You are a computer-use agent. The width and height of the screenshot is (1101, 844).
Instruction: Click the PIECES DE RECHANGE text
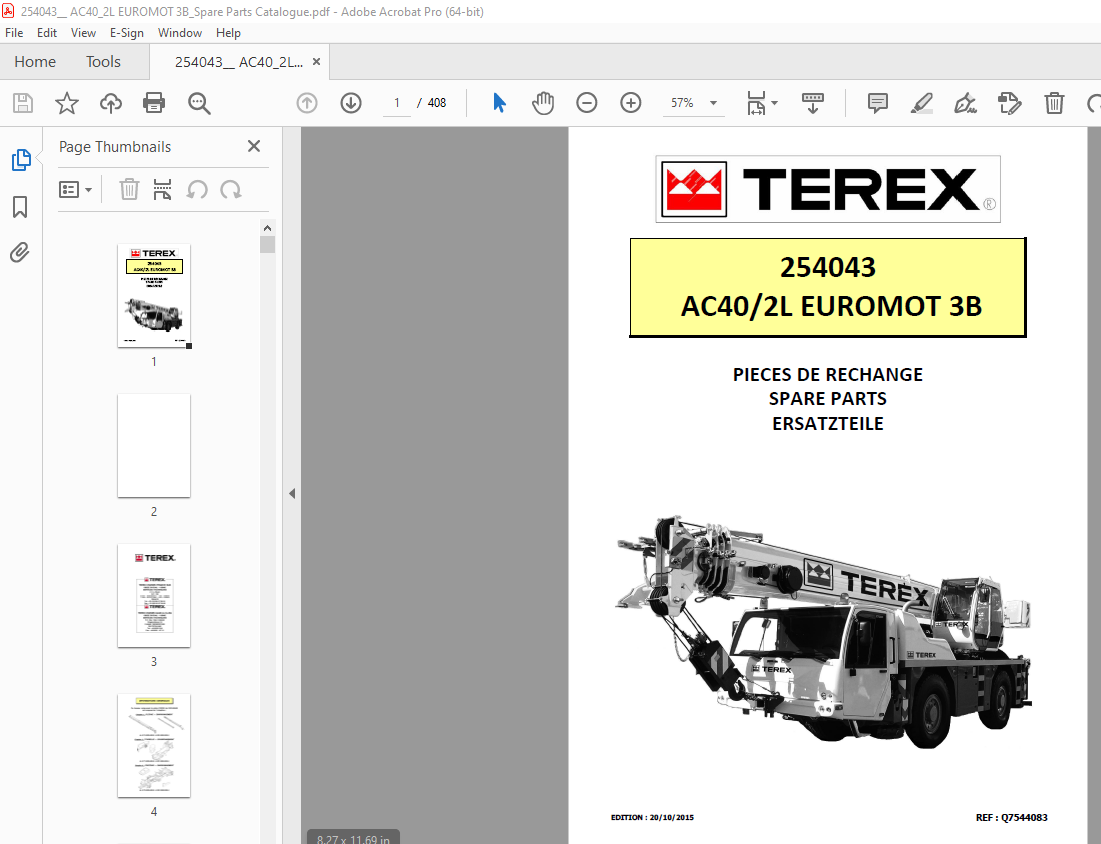click(x=828, y=374)
